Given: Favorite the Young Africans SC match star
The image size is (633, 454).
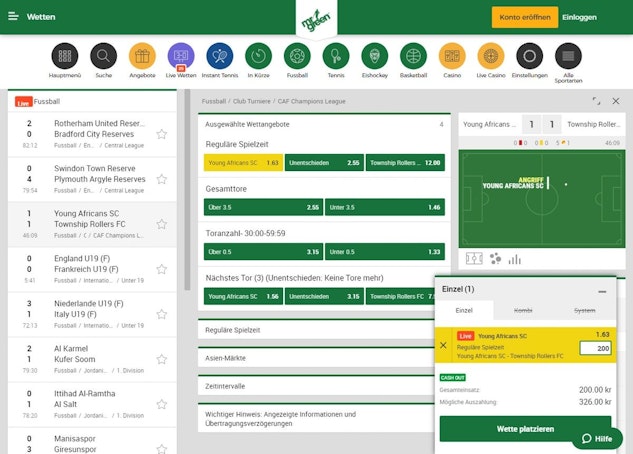Looking at the screenshot, I should pos(162,224).
